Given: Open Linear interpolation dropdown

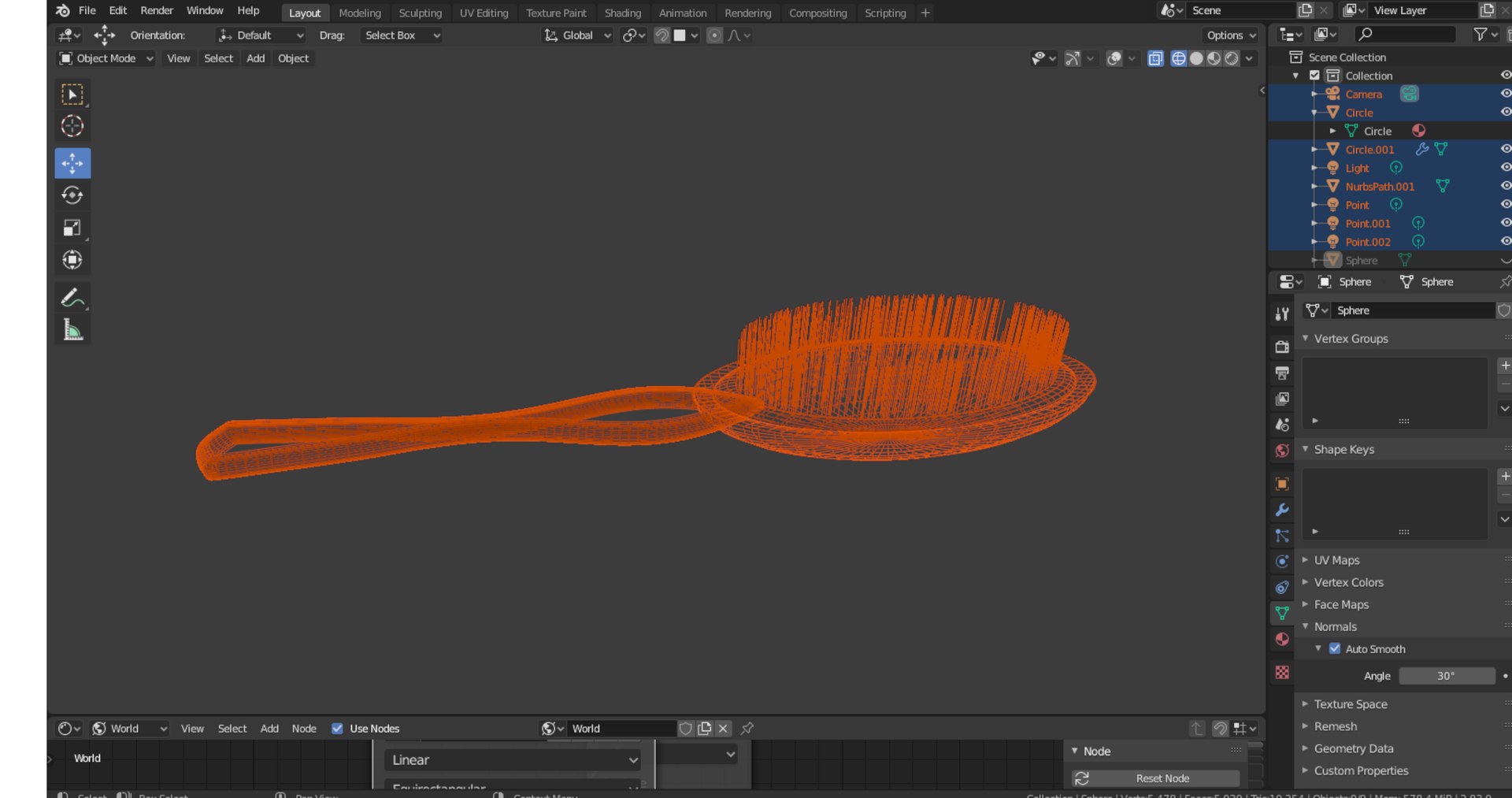Looking at the screenshot, I should 513,760.
